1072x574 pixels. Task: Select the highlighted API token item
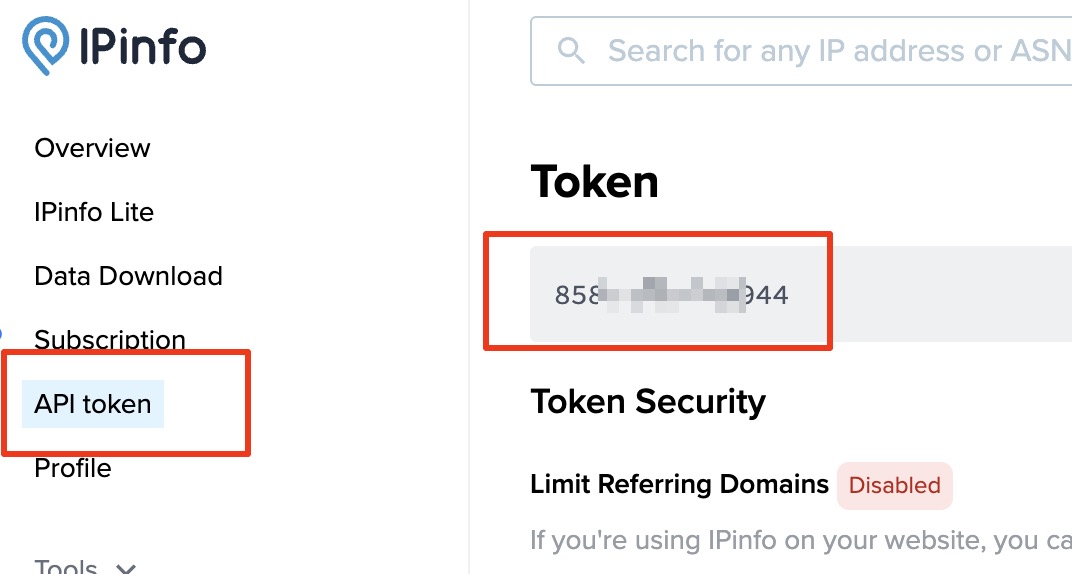[x=93, y=404]
